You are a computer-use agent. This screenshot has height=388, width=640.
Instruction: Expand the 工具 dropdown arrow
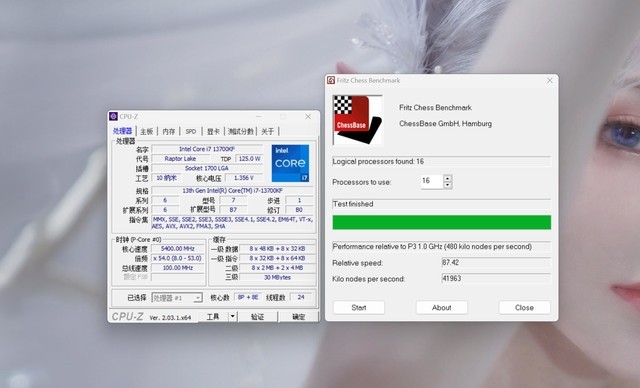click(232, 316)
